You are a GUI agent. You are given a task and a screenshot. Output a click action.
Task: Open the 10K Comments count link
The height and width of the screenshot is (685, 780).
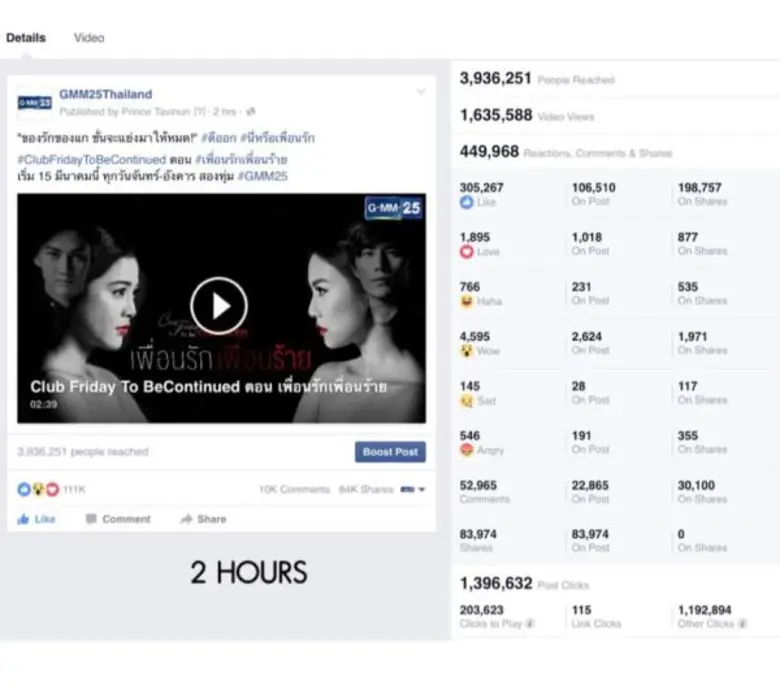point(294,490)
